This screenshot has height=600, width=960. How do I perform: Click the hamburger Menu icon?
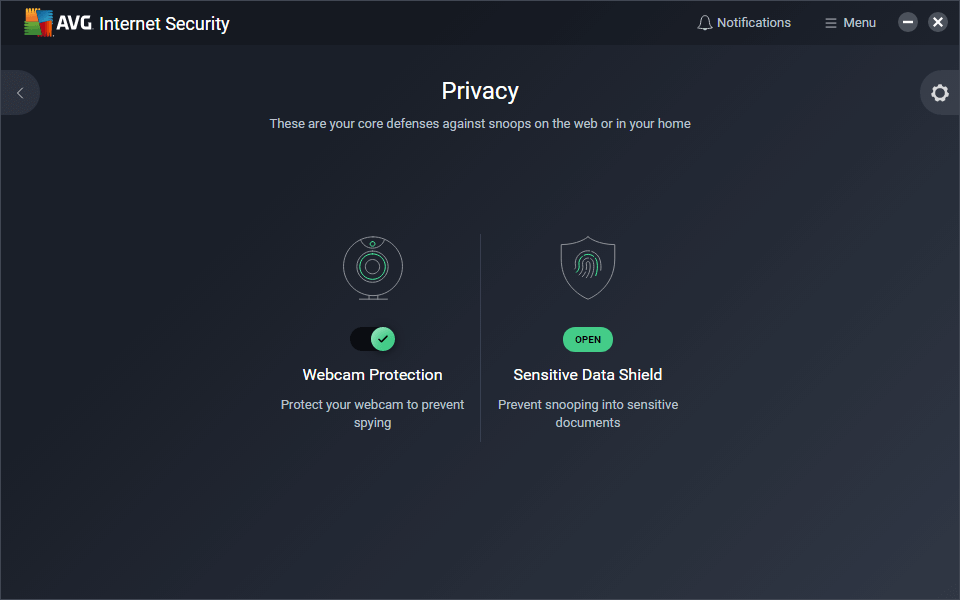coord(830,23)
